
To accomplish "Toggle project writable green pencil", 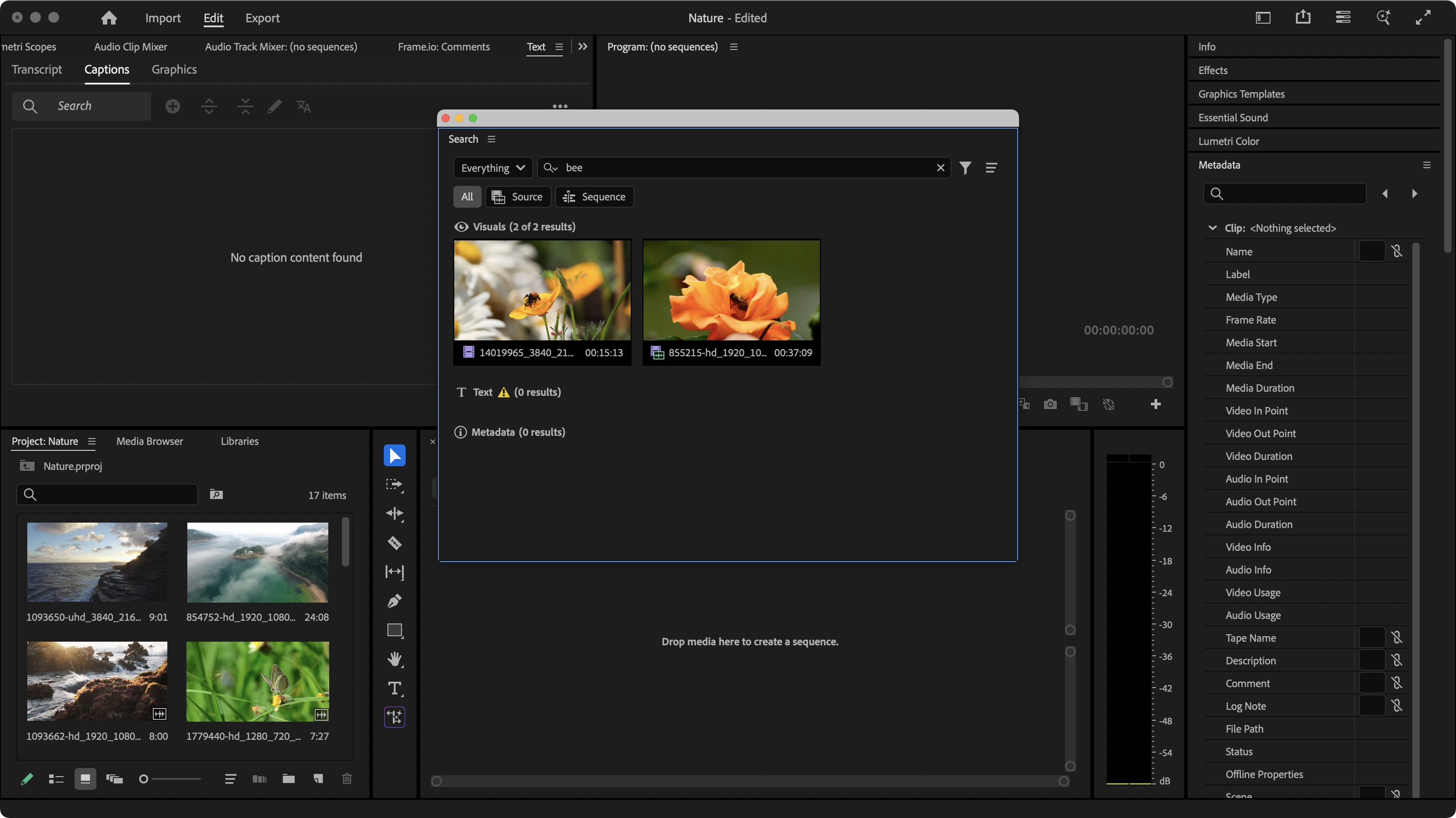I will [x=26, y=779].
